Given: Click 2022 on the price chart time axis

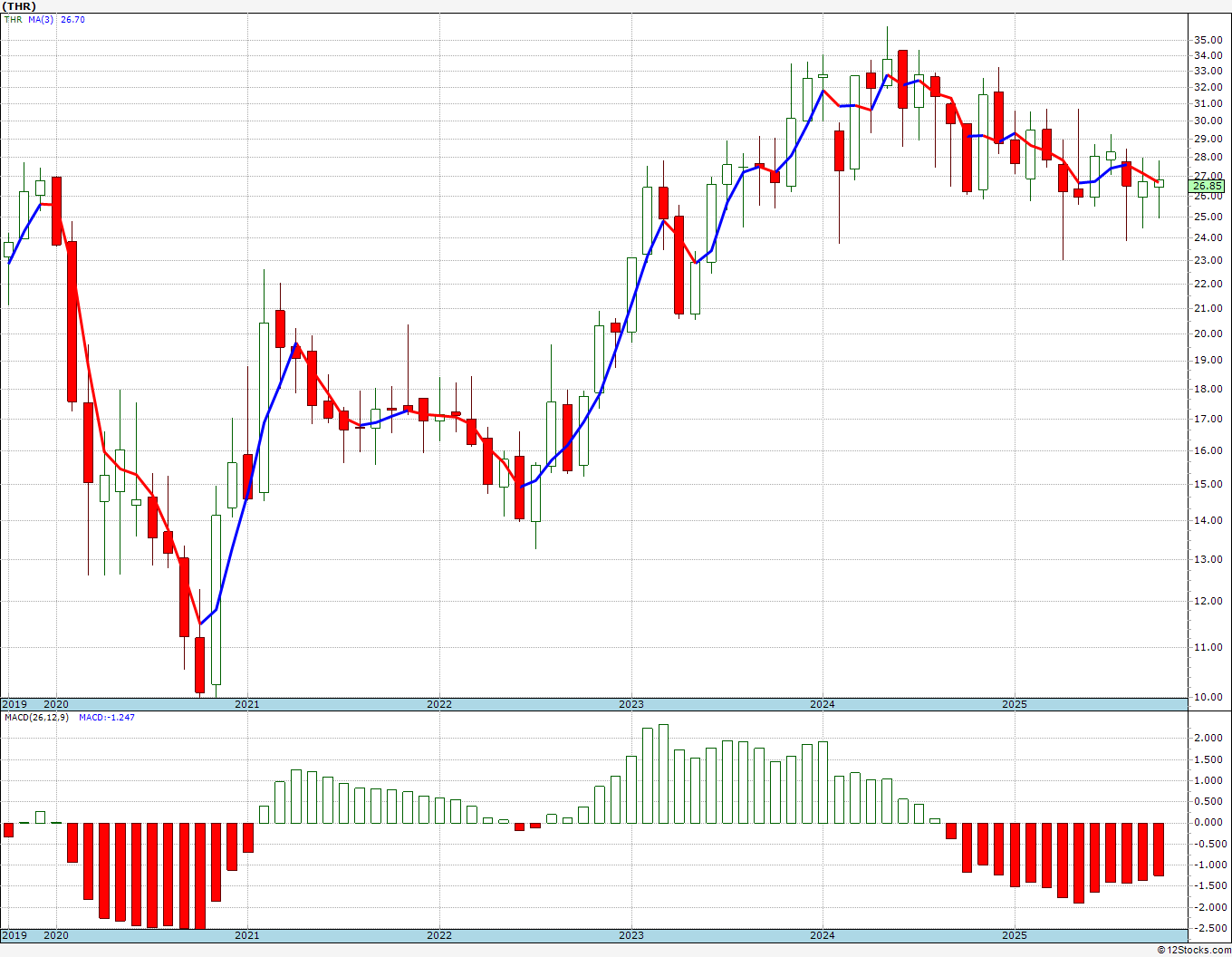Looking at the screenshot, I should pos(439,703).
